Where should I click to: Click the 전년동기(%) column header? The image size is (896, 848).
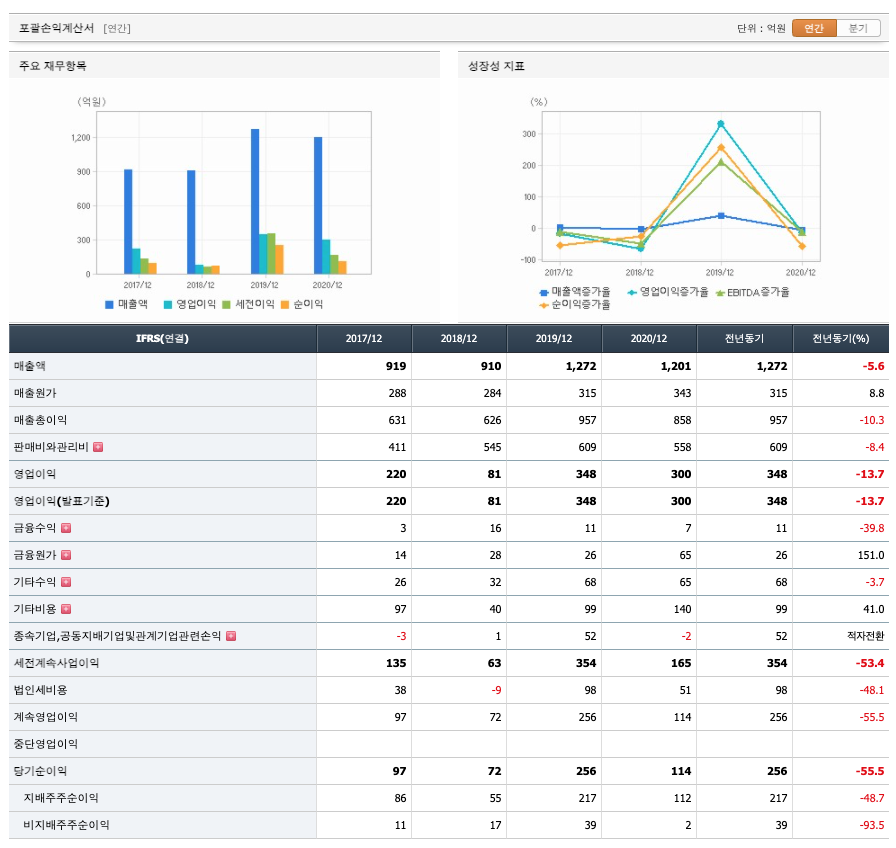tap(841, 338)
